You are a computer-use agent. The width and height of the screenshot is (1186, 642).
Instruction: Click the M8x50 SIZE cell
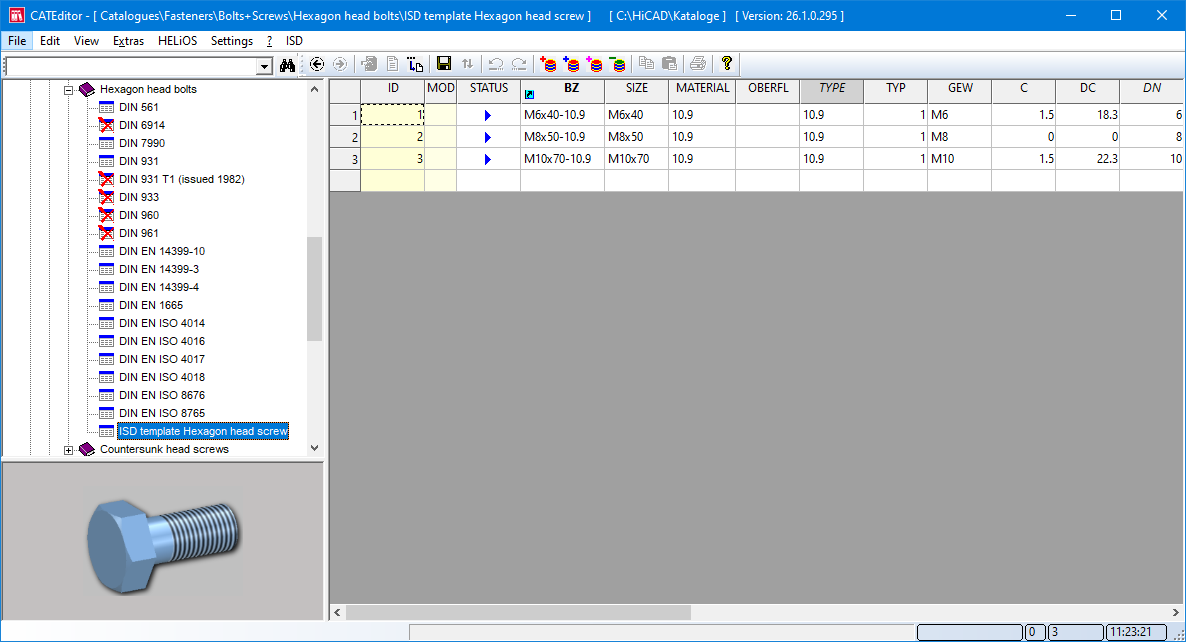tap(636, 137)
